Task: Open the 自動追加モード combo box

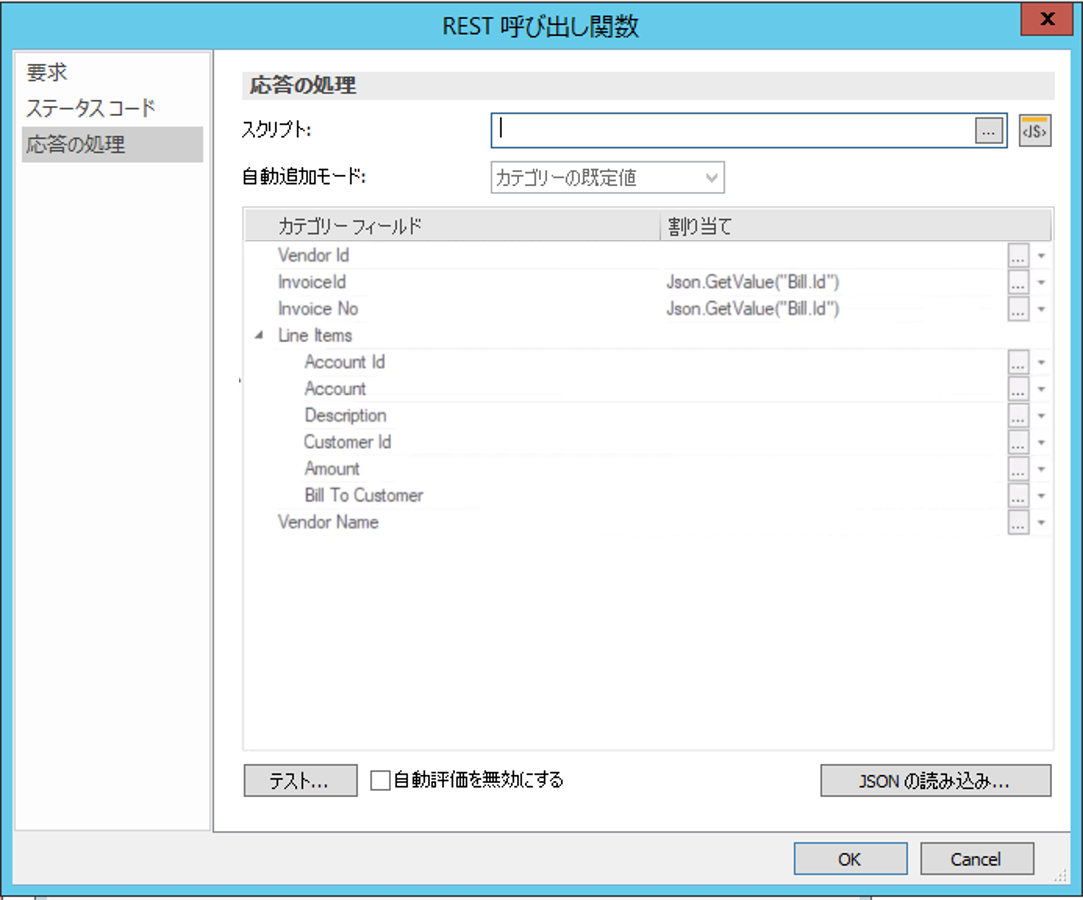Action: (x=607, y=178)
